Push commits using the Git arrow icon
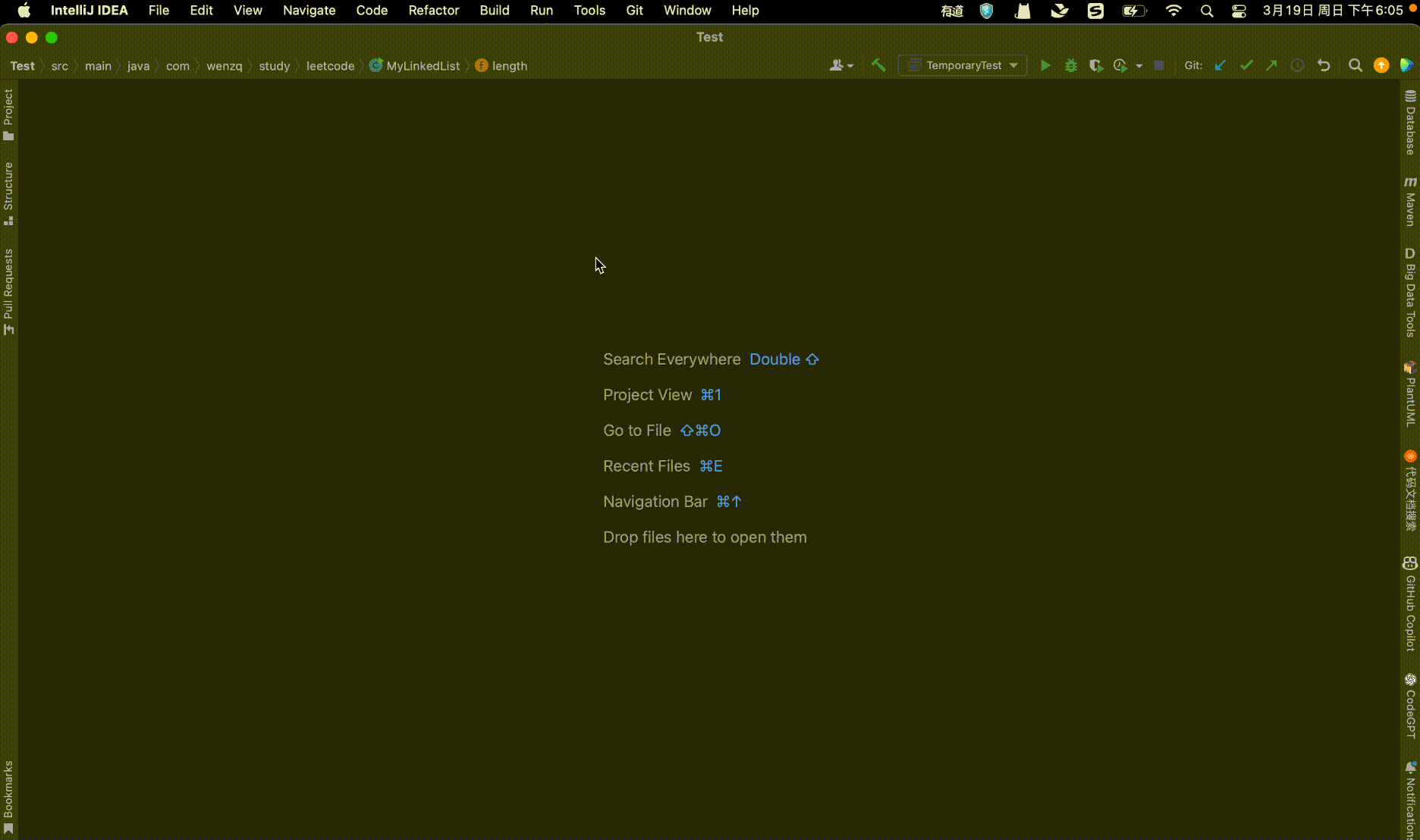 tap(1271, 65)
